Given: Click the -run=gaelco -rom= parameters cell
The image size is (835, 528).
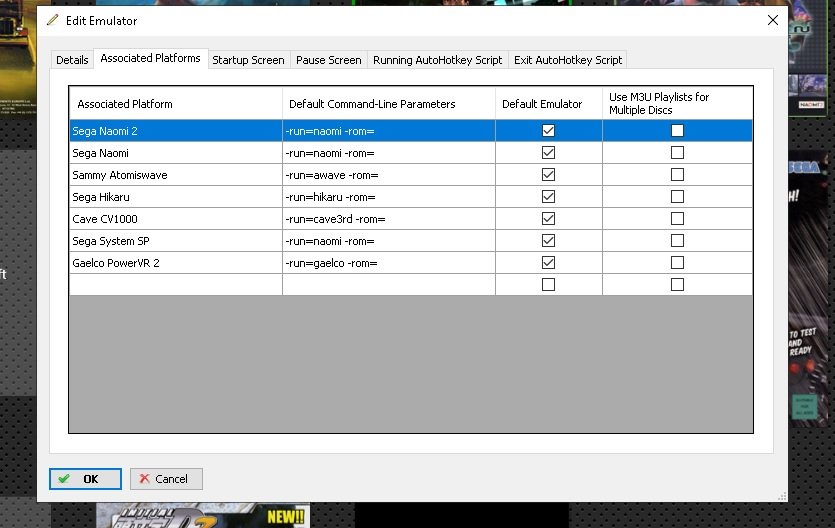Looking at the screenshot, I should (x=389, y=263).
